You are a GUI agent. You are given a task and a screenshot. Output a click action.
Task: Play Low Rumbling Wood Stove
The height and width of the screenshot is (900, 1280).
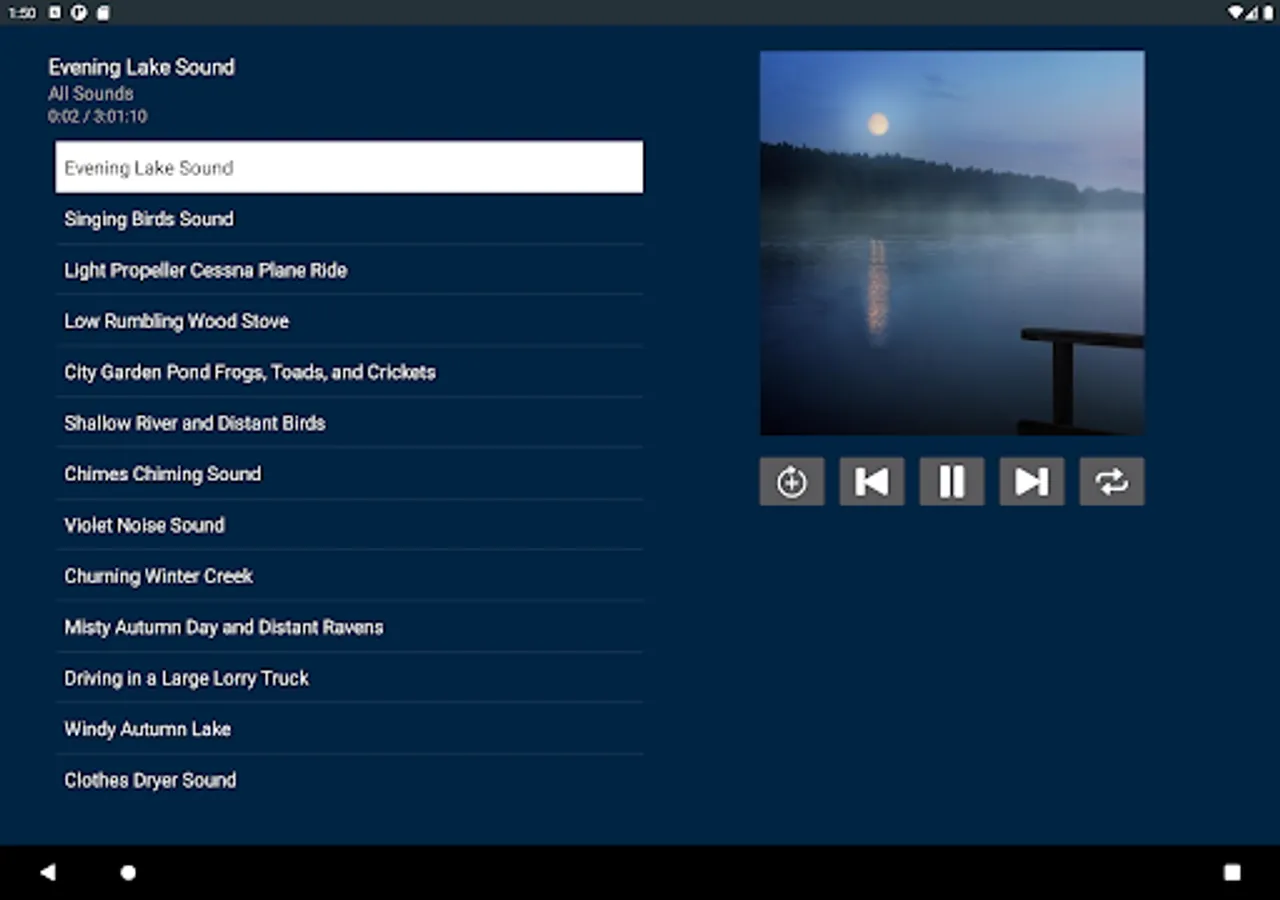point(176,321)
